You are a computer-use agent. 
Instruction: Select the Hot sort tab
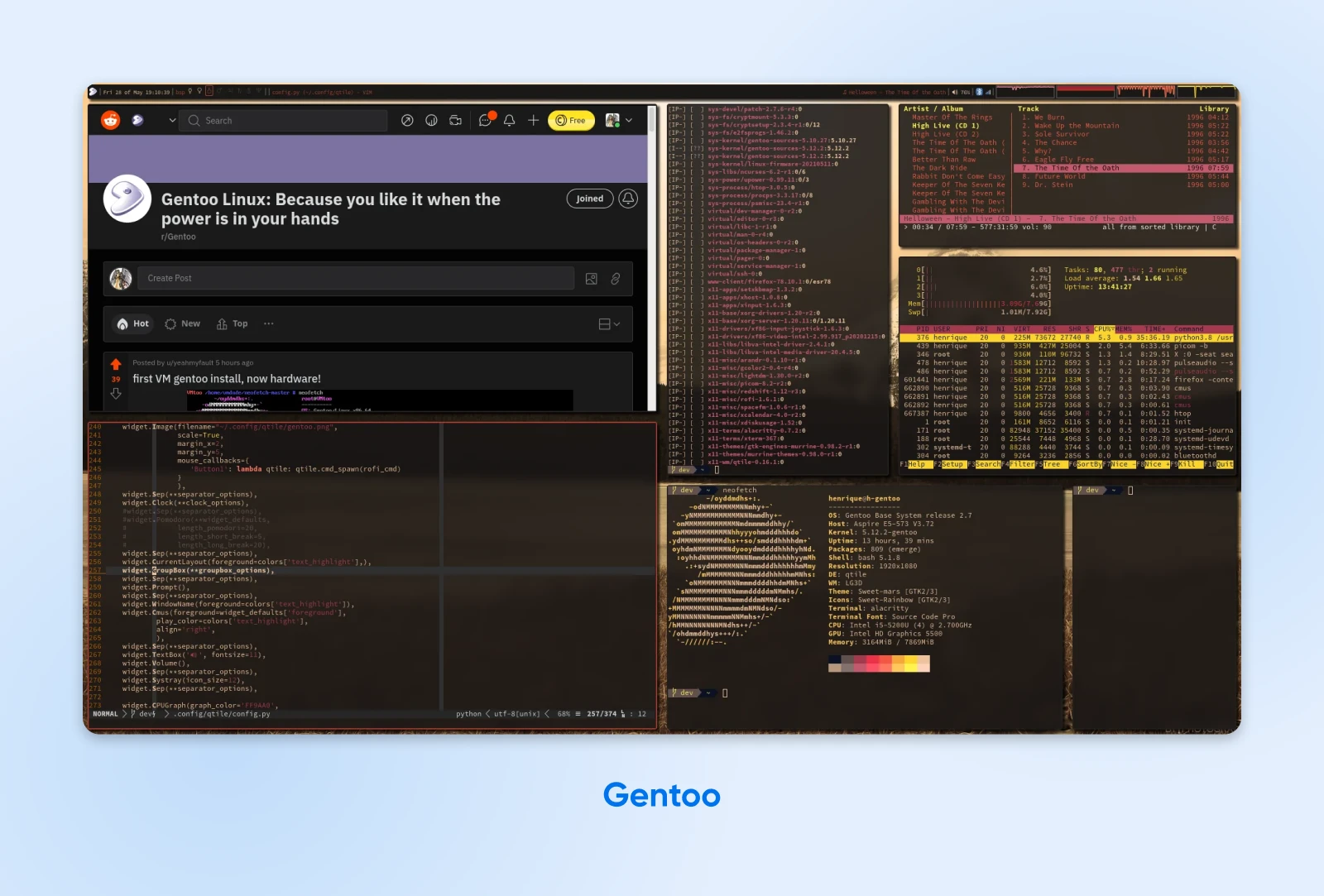[133, 323]
